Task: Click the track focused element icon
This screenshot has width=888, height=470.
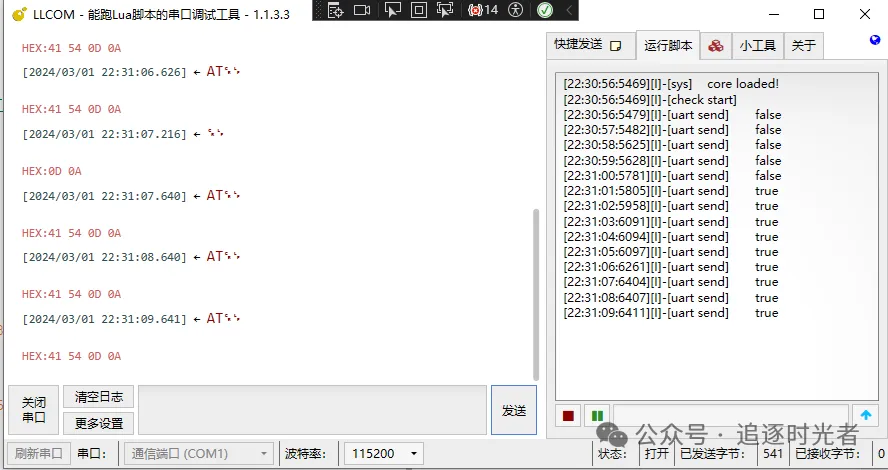Action: point(445,10)
